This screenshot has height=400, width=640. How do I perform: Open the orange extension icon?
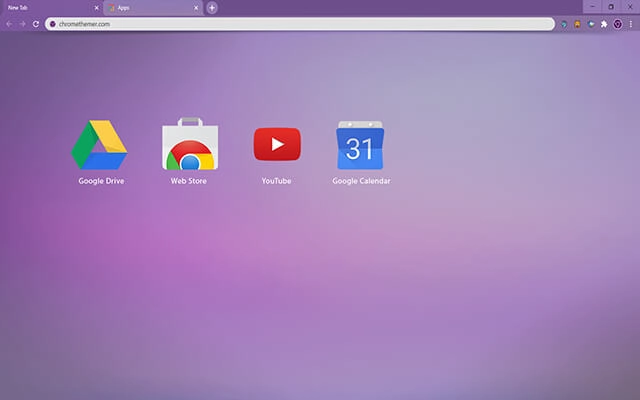click(x=577, y=24)
